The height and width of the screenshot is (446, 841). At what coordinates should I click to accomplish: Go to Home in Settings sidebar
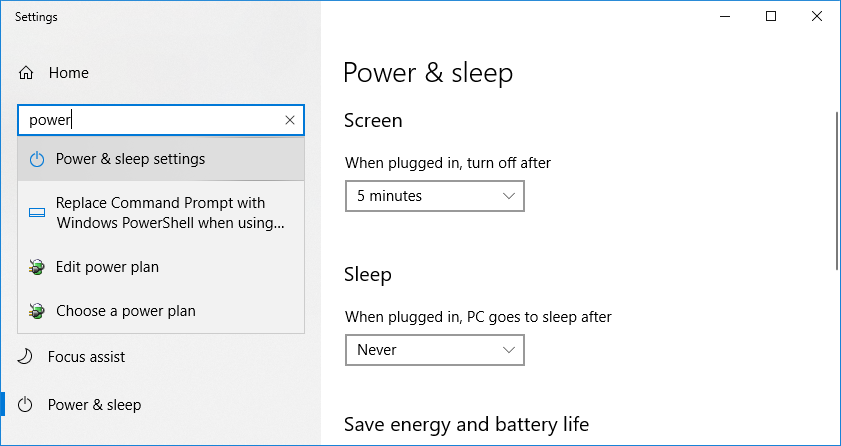pyautogui.click(x=68, y=73)
